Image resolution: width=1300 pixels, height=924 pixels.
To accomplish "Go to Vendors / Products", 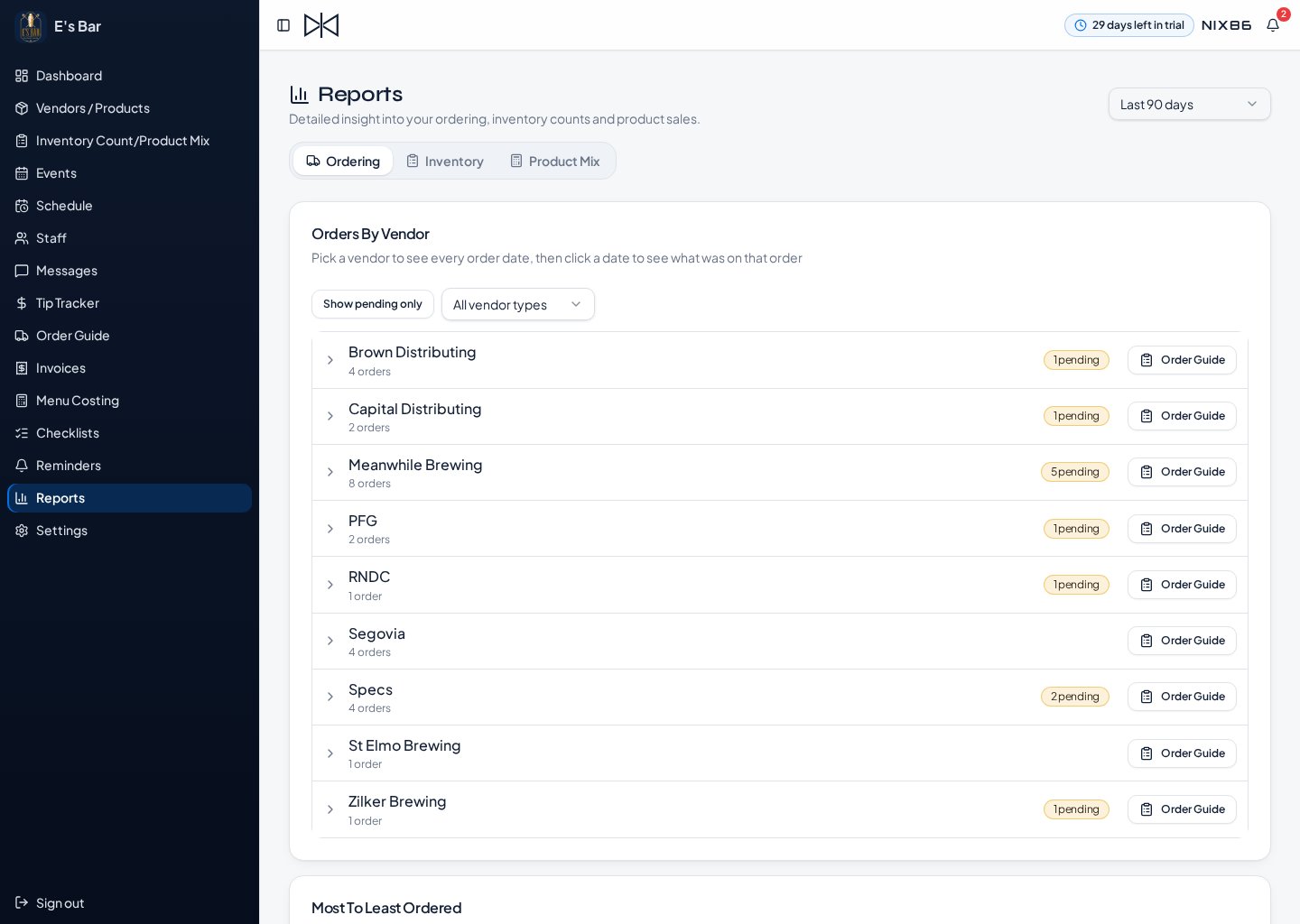I will [x=129, y=108].
